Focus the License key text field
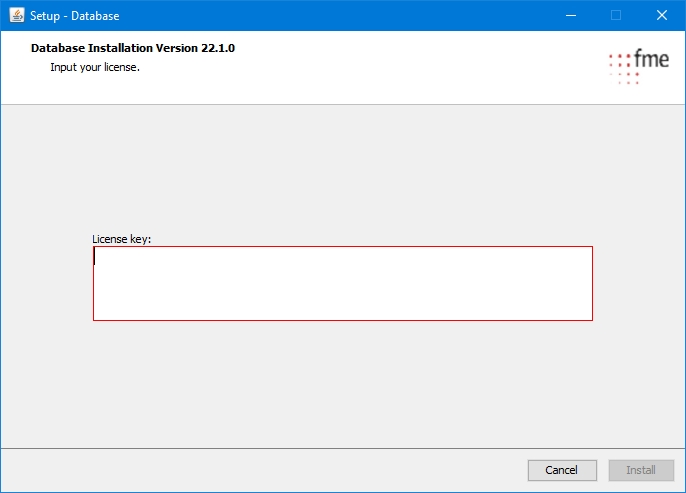Viewport: 686px width, 493px height. [x=342, y=283]
